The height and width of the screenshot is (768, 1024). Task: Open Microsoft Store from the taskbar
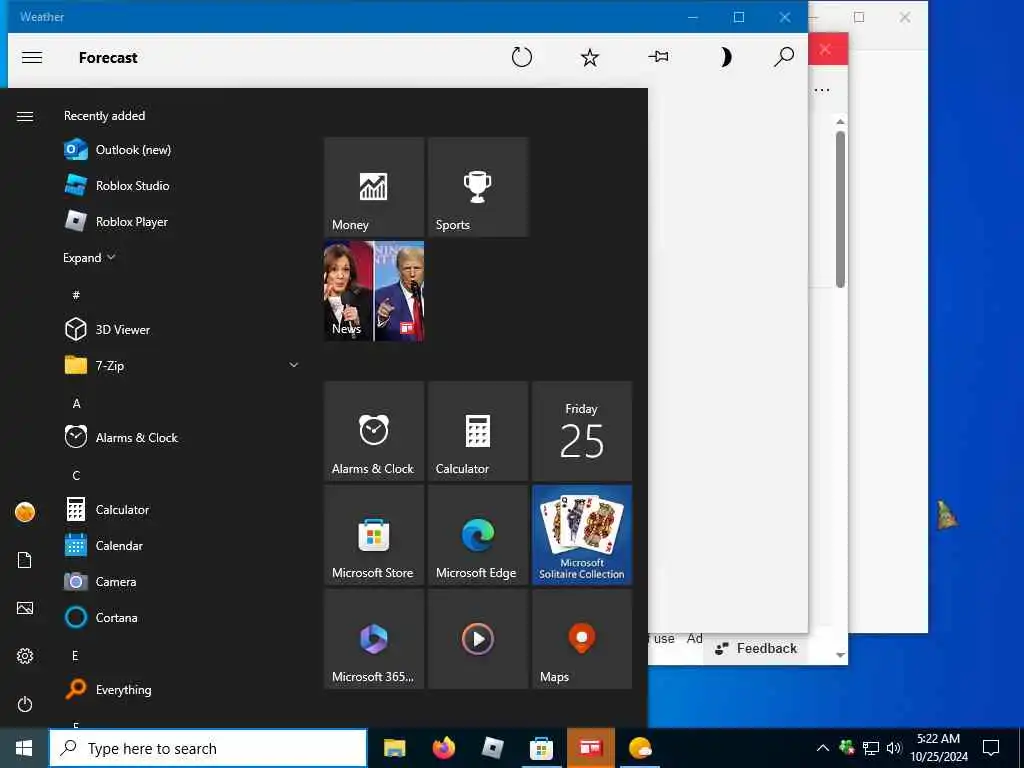(x=541, y=748)
